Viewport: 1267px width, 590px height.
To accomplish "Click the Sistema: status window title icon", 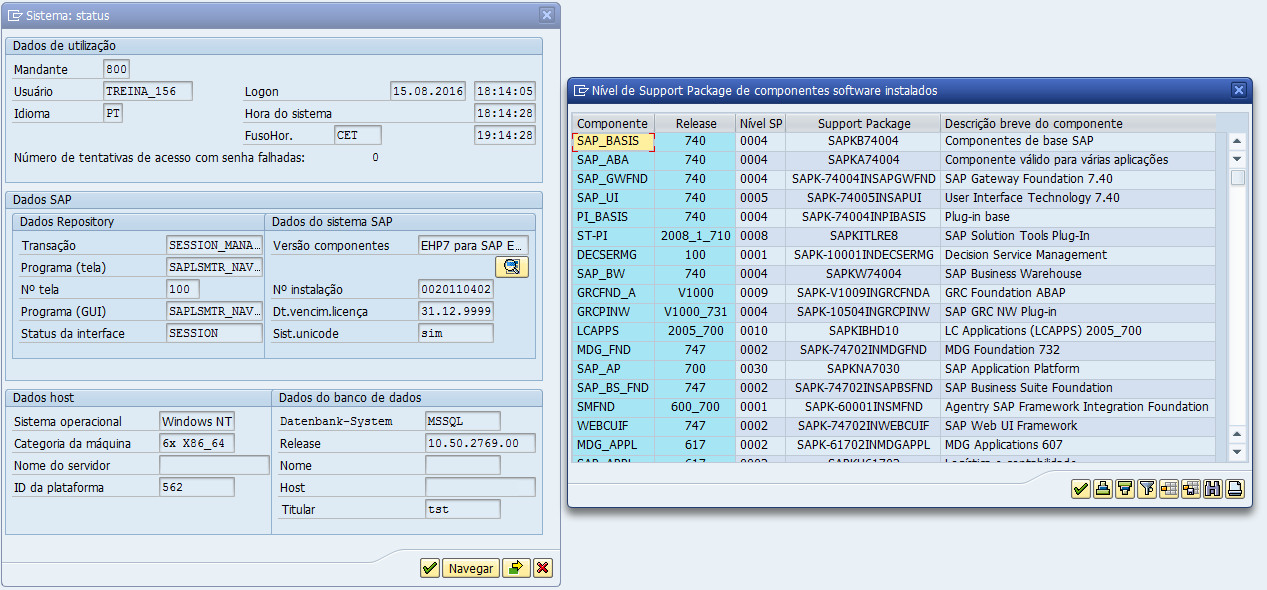I will [15, 15].
